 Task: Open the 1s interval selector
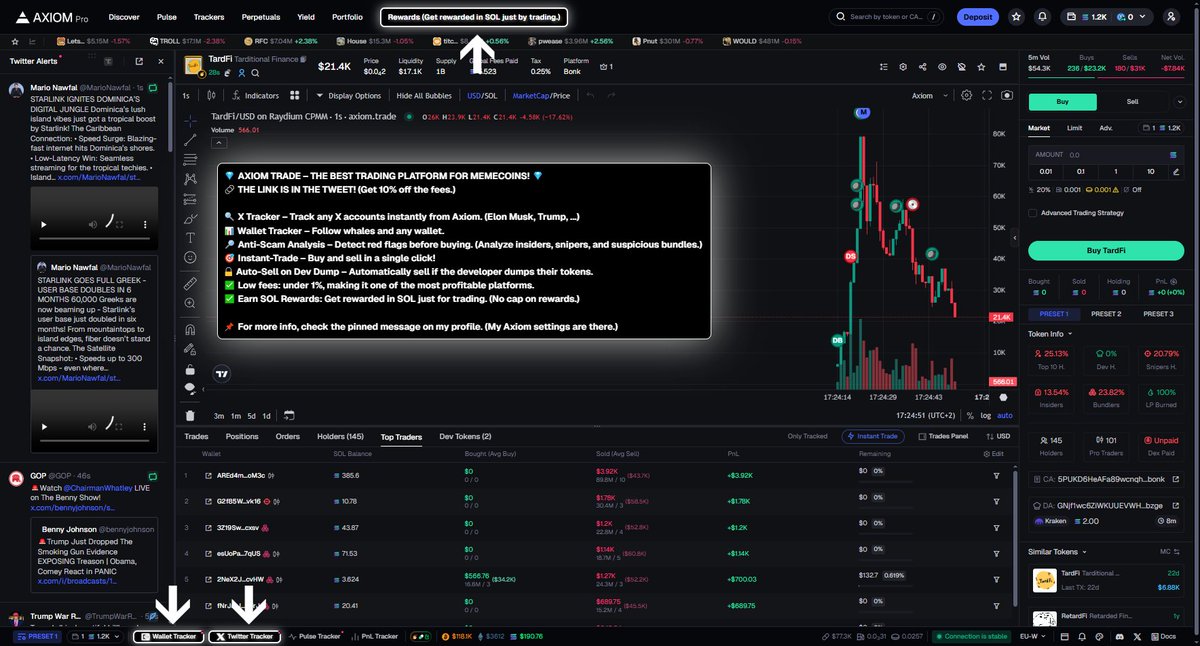pos(186,96)
